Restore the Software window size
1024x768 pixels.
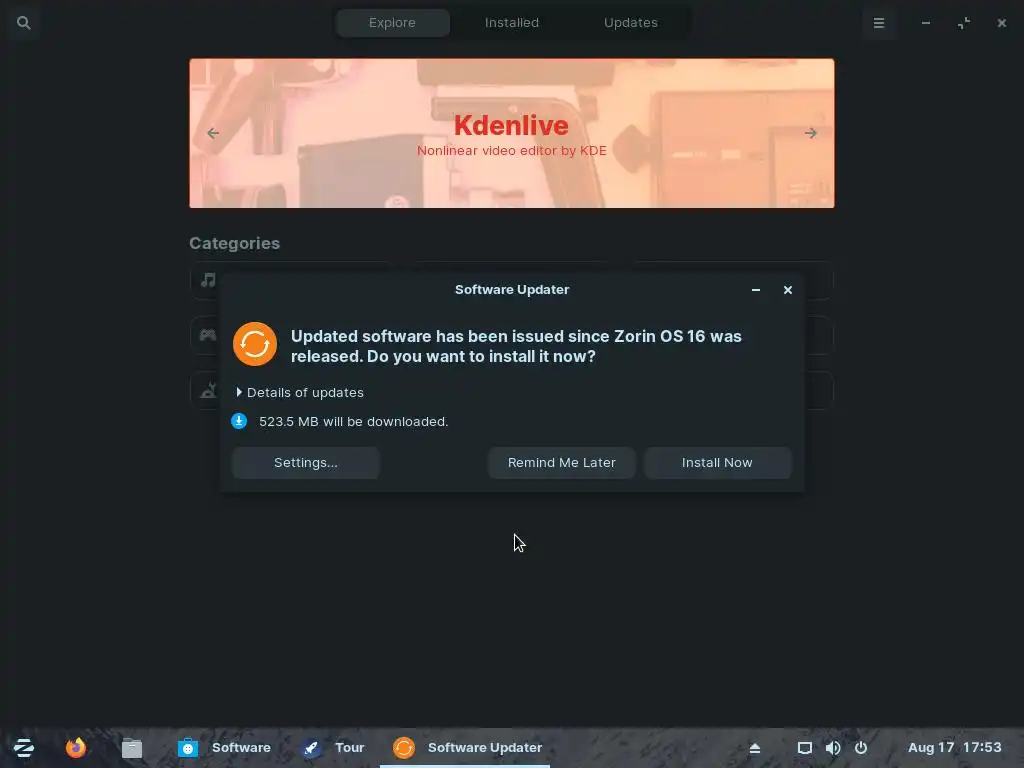964,23
